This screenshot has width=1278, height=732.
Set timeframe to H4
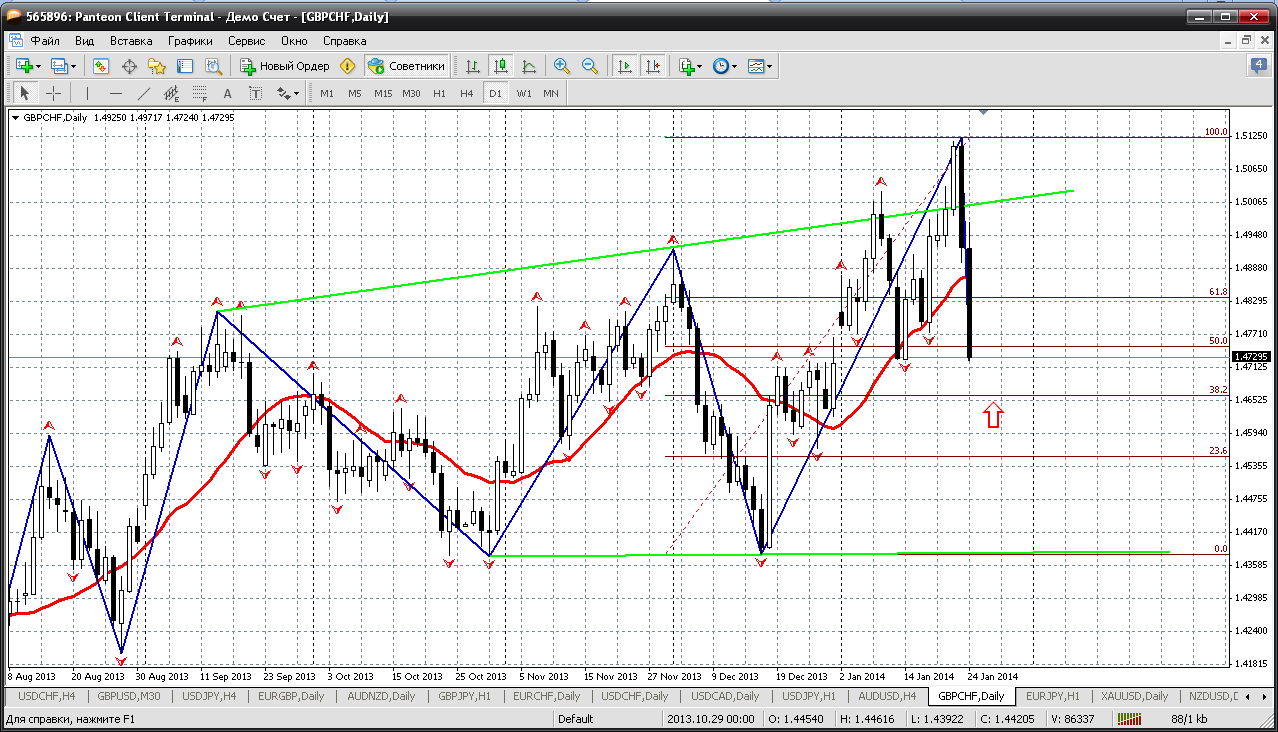(x=467, y=93)
